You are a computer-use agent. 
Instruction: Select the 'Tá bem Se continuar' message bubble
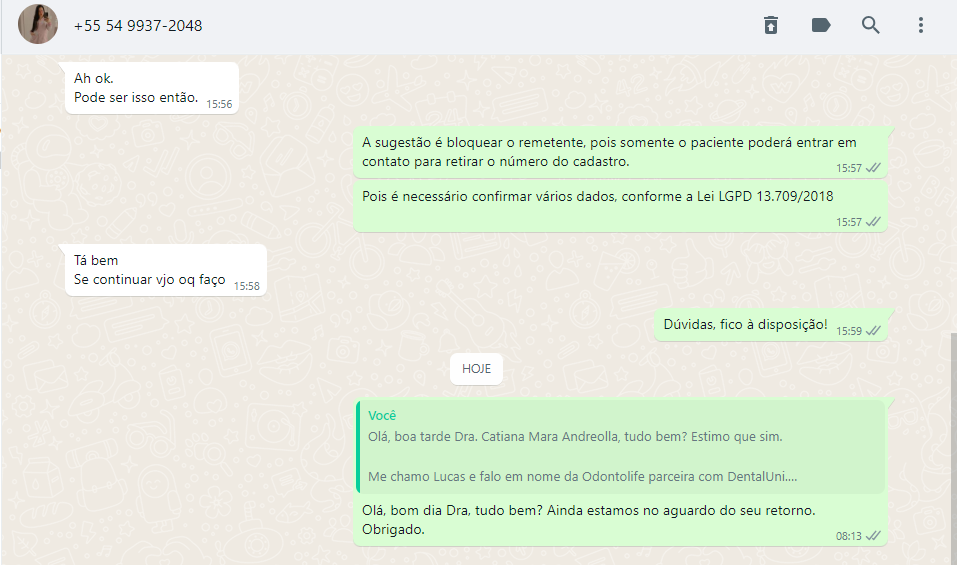165,270
